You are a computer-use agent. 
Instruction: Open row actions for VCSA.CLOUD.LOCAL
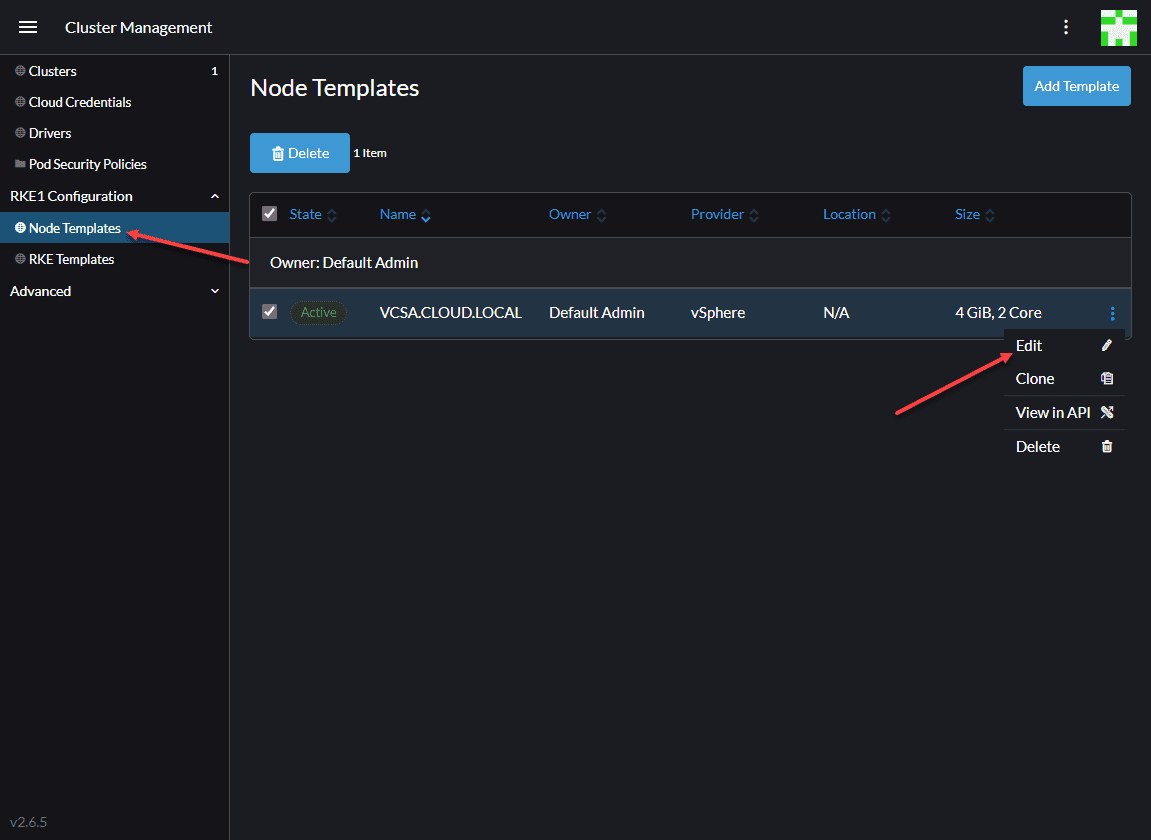coord(1112,314)
